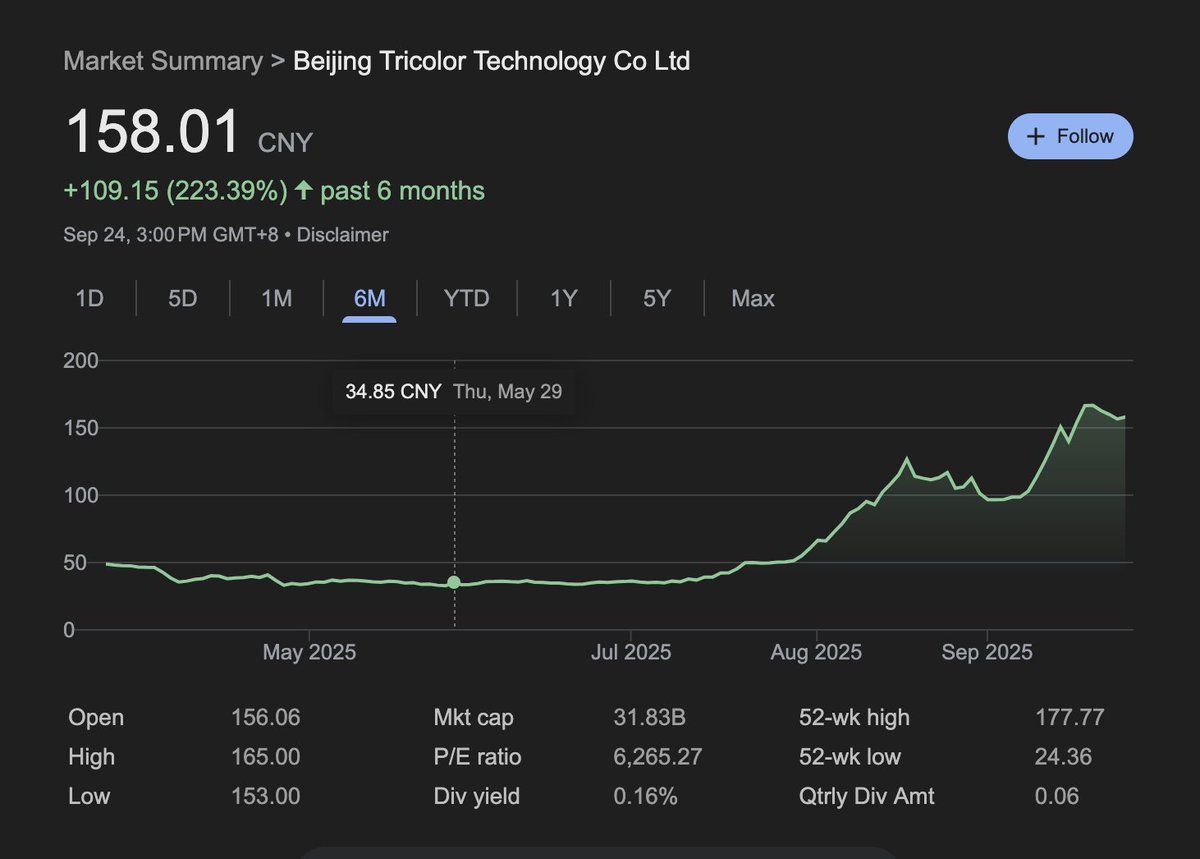Click the 52-wk high value 177.77
Viewport: 1200px width, 859px height.
[1070, 718]
